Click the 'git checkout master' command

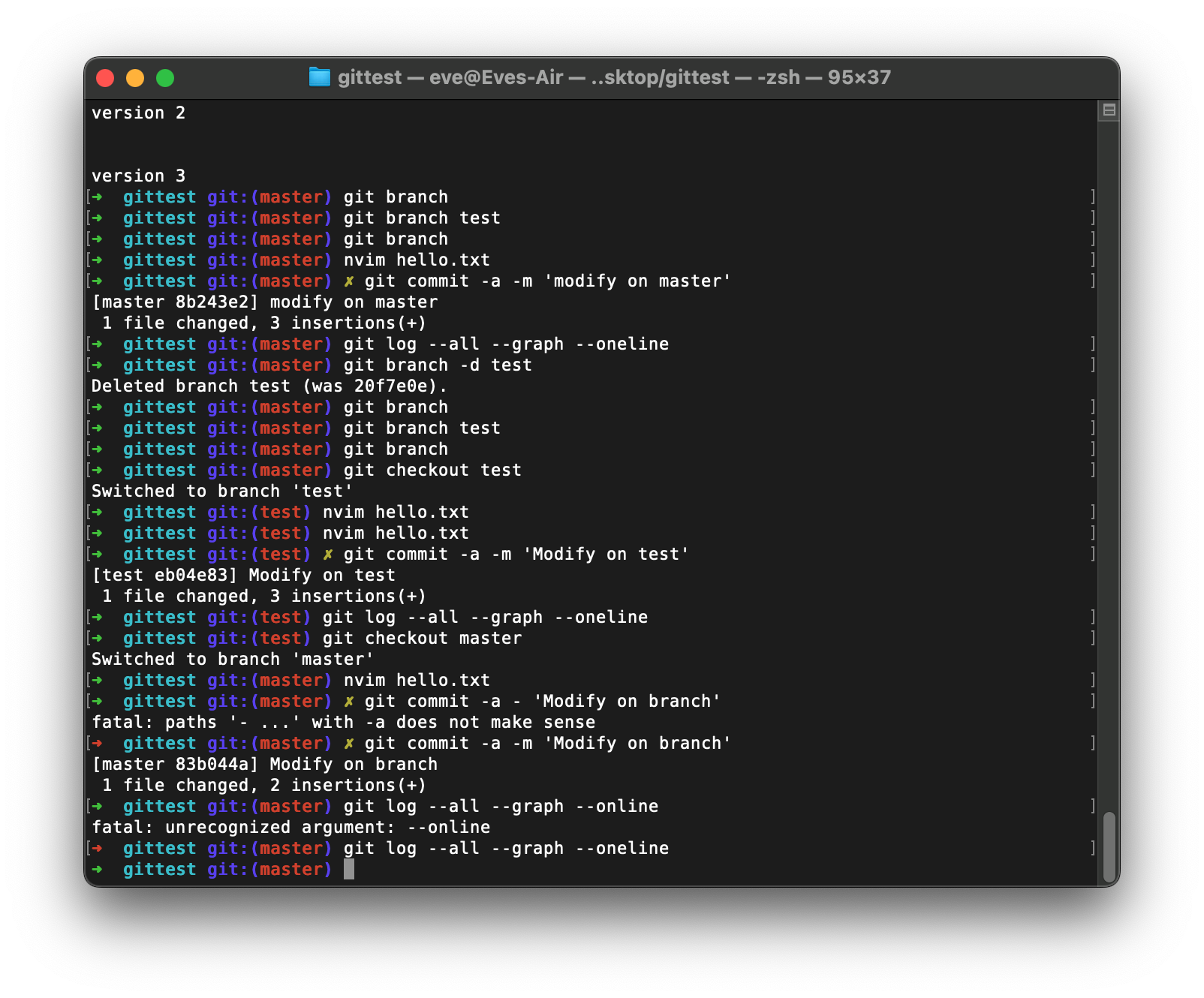(x=422, y=638)
